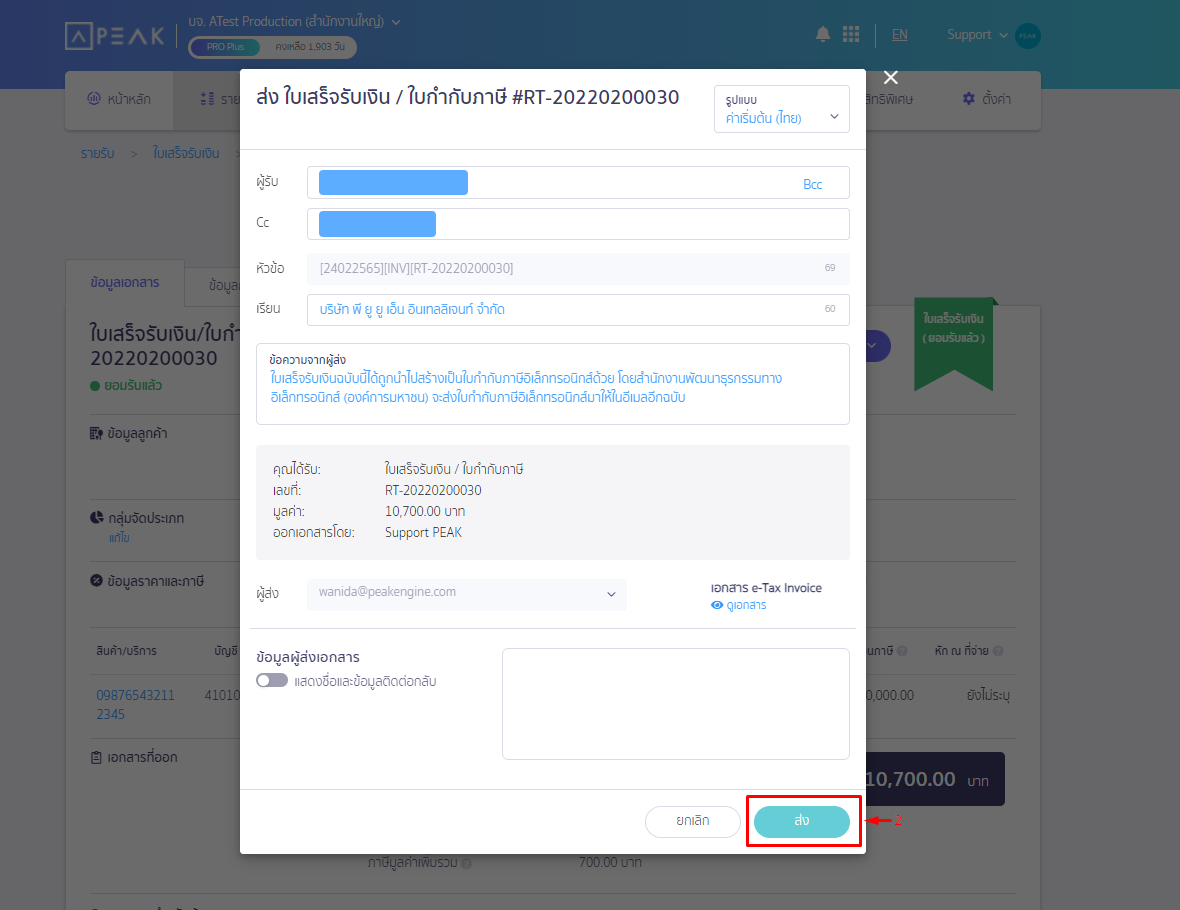This screenshot has height=910, width=1180.
Task: Expand the company branch selector chevron
Action: click(x=396, y=21)
